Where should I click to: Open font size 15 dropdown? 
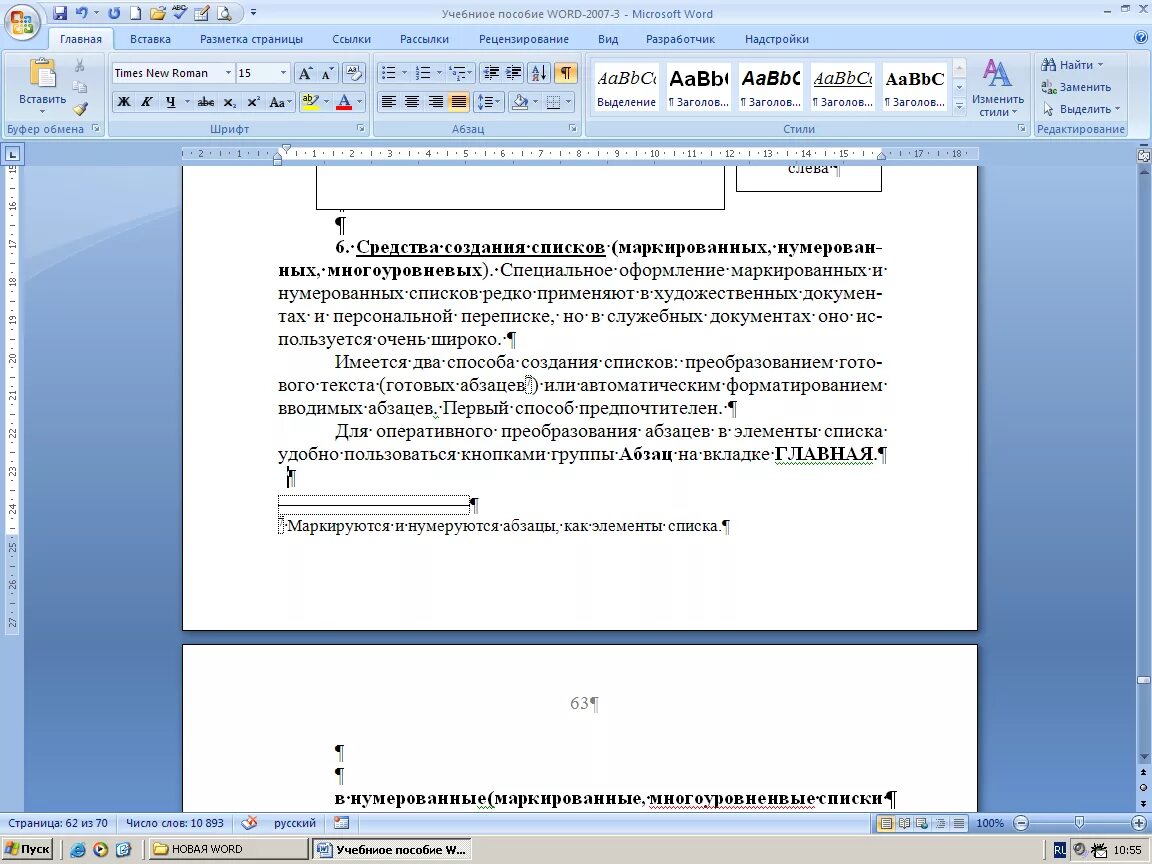[283, 73]
